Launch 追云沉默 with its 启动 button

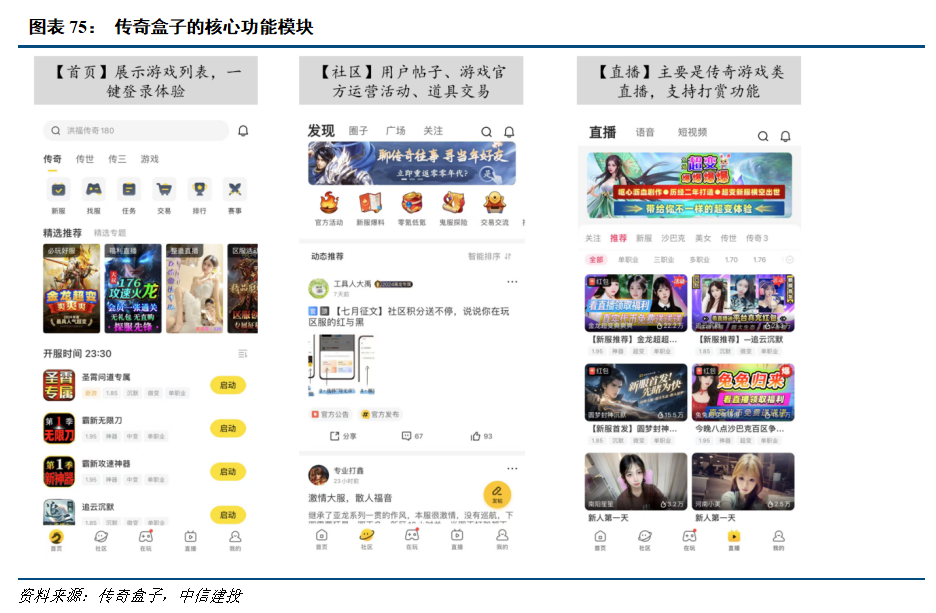[x=228, y=515]
